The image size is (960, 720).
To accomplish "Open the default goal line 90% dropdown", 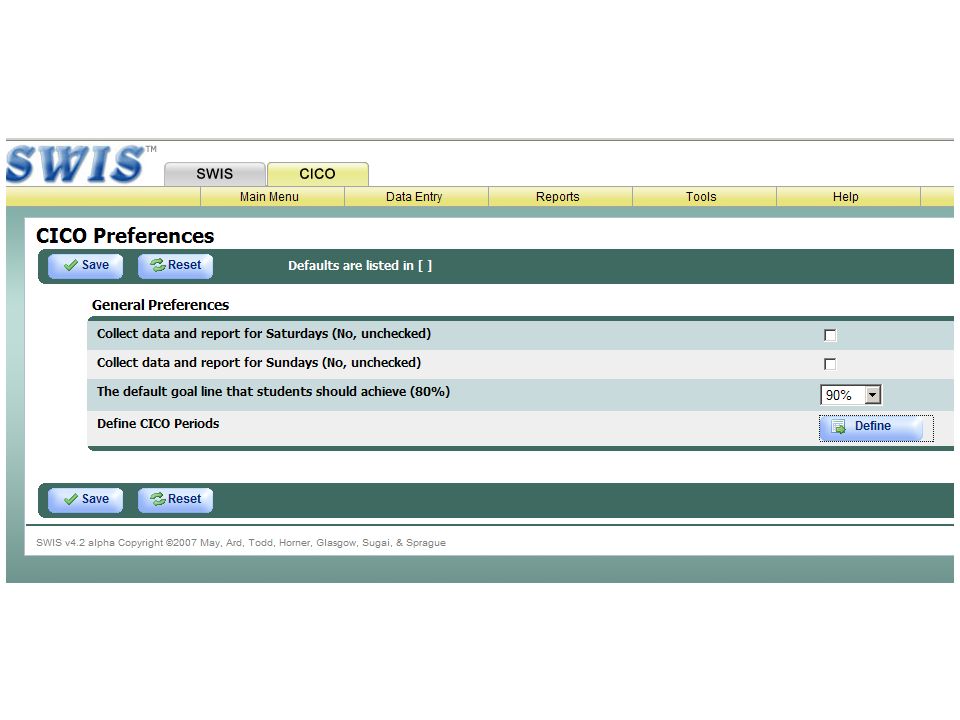I will pyautogui.click(x=850, y=395).
